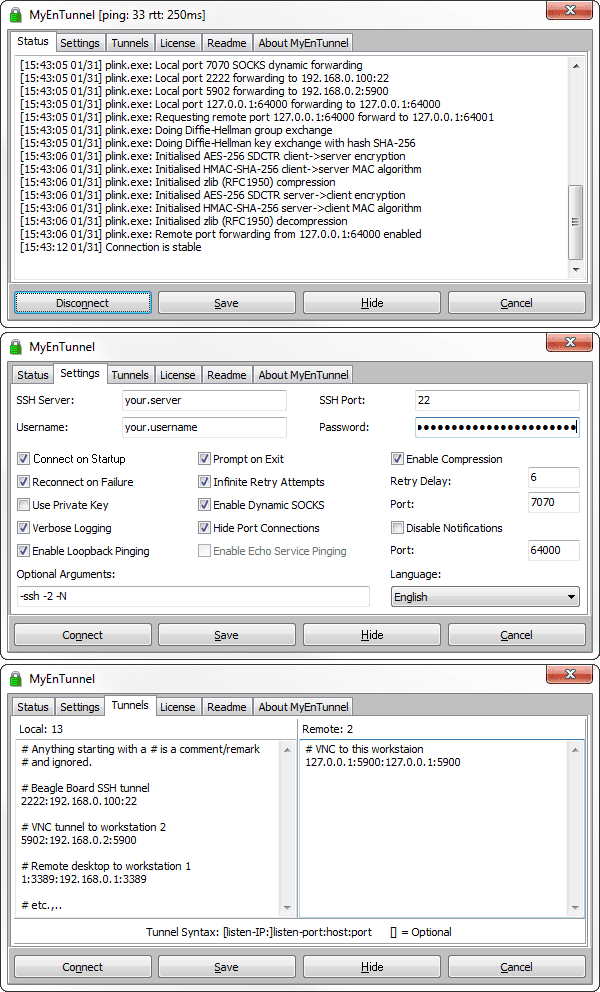The image size is (600, 992).
Task: Open the Language dropdown showing English
Action: [485, 597]
